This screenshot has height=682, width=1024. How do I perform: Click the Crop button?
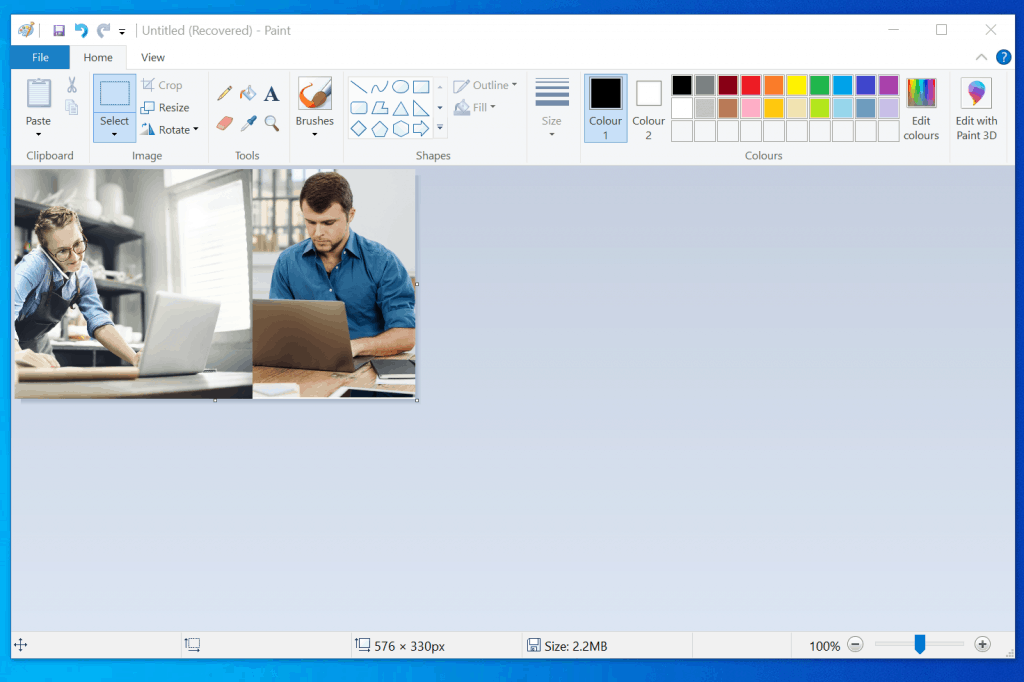pyautogui.click(x=162, y=85)
